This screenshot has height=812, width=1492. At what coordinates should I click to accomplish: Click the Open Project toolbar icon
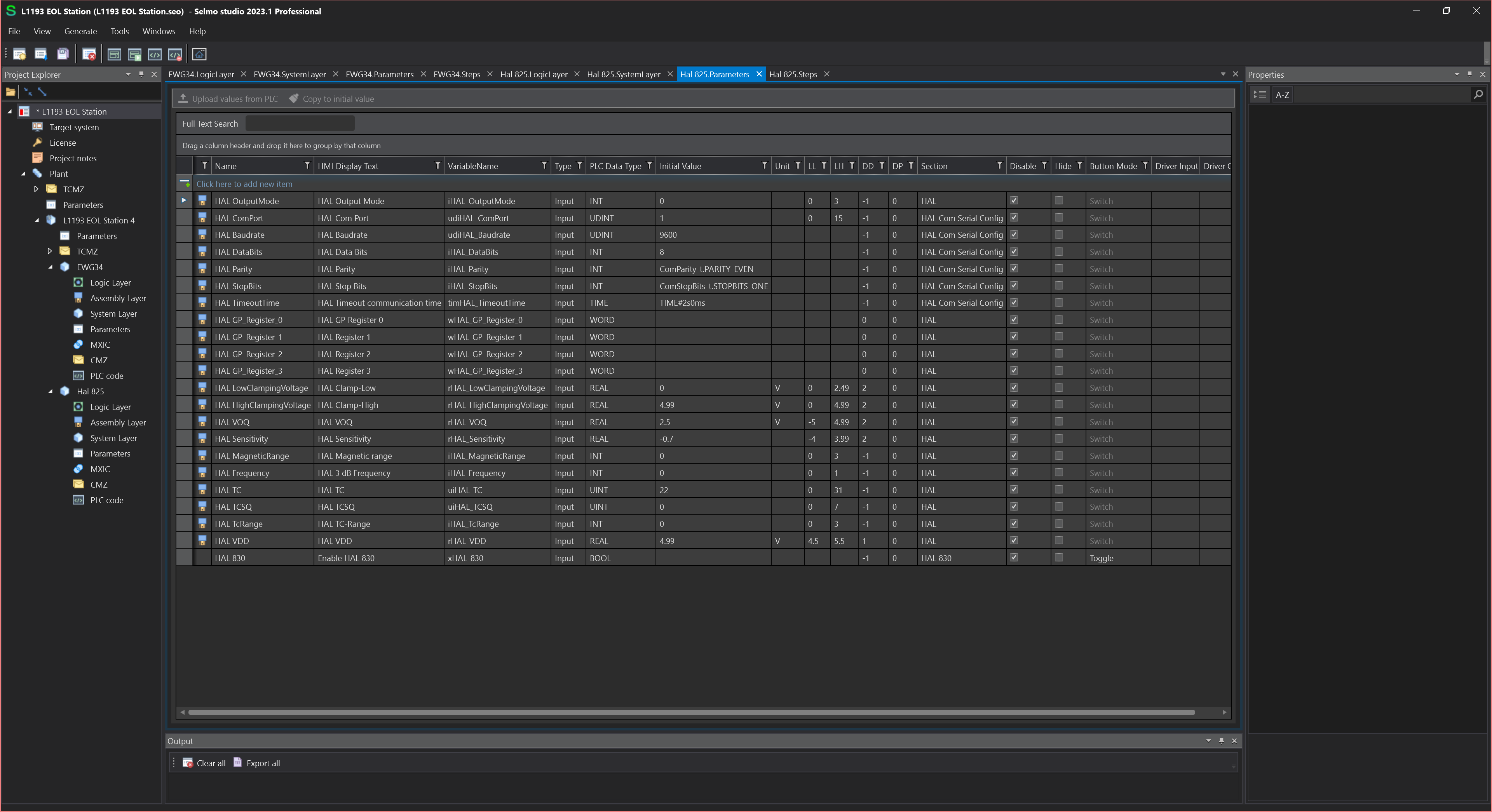pos(40,54)
